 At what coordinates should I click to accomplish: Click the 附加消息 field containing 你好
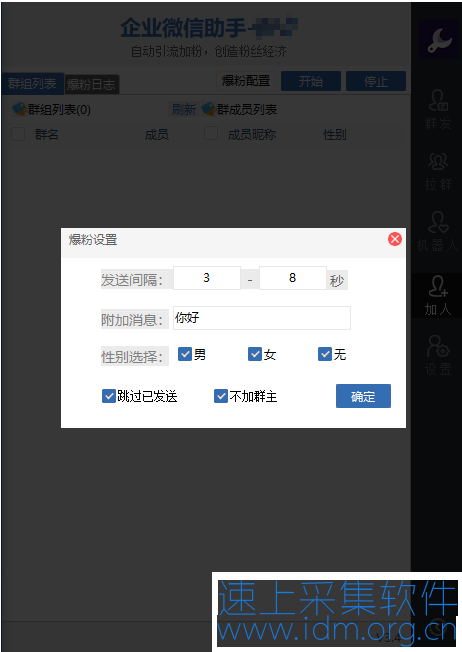coord(262,318)
